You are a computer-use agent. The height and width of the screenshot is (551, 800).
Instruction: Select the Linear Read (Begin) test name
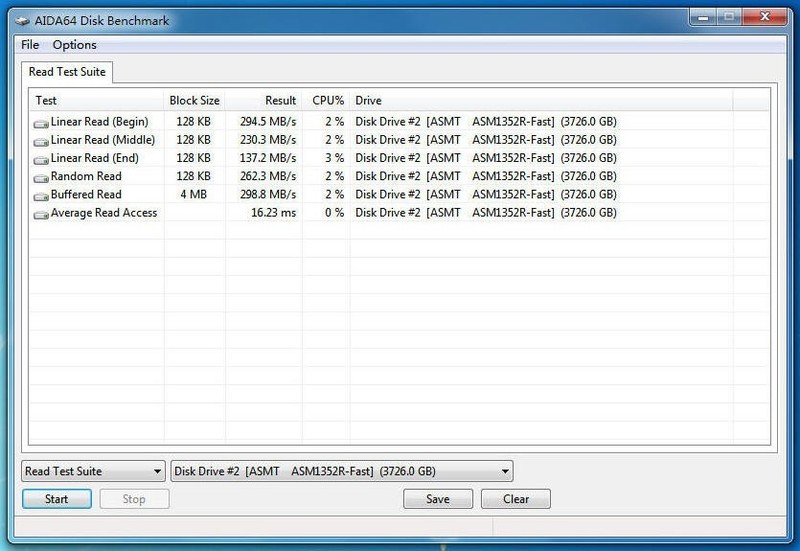coord(99,122)
